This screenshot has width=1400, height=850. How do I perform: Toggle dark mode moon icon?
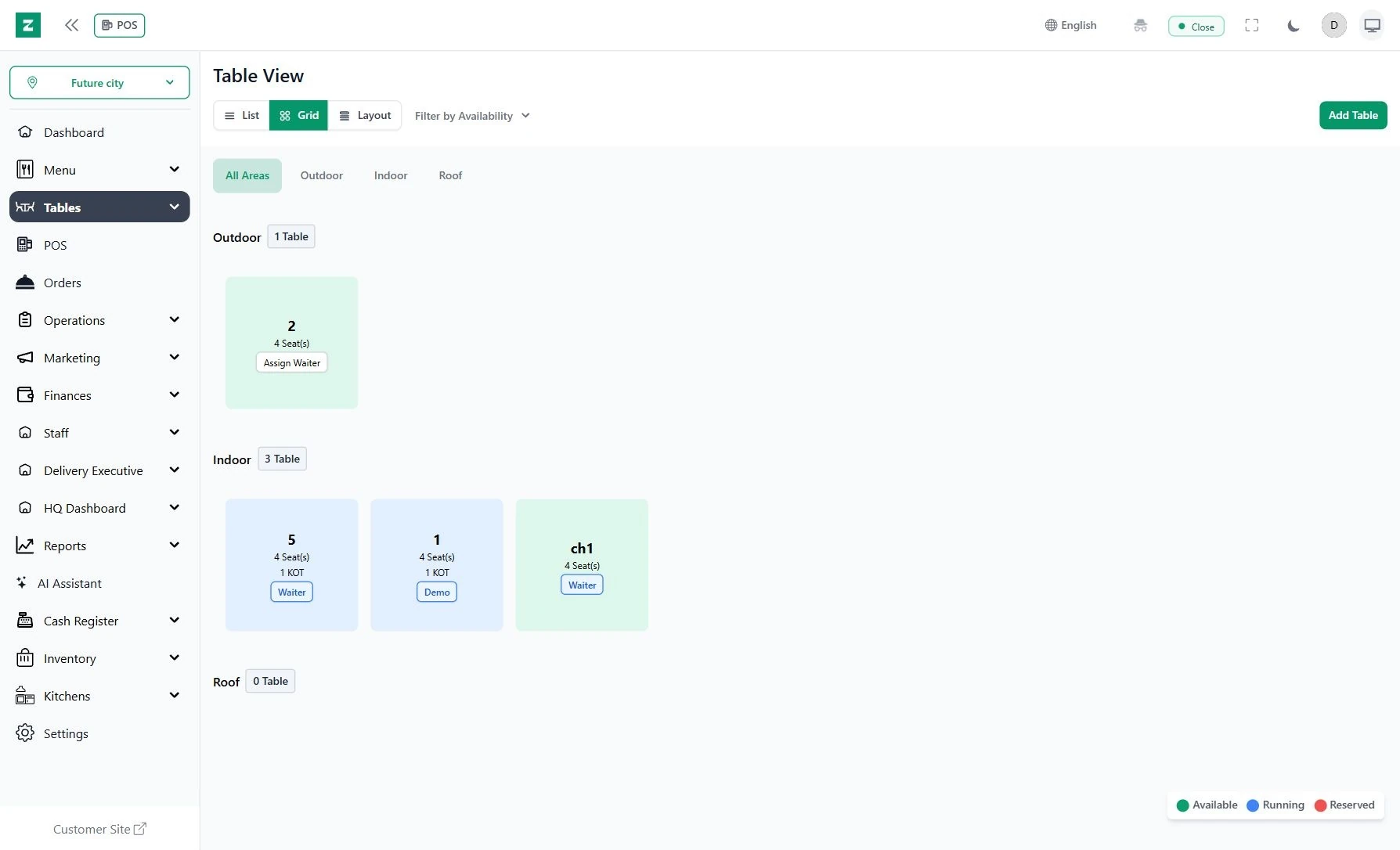click(x=1294, y=26)
